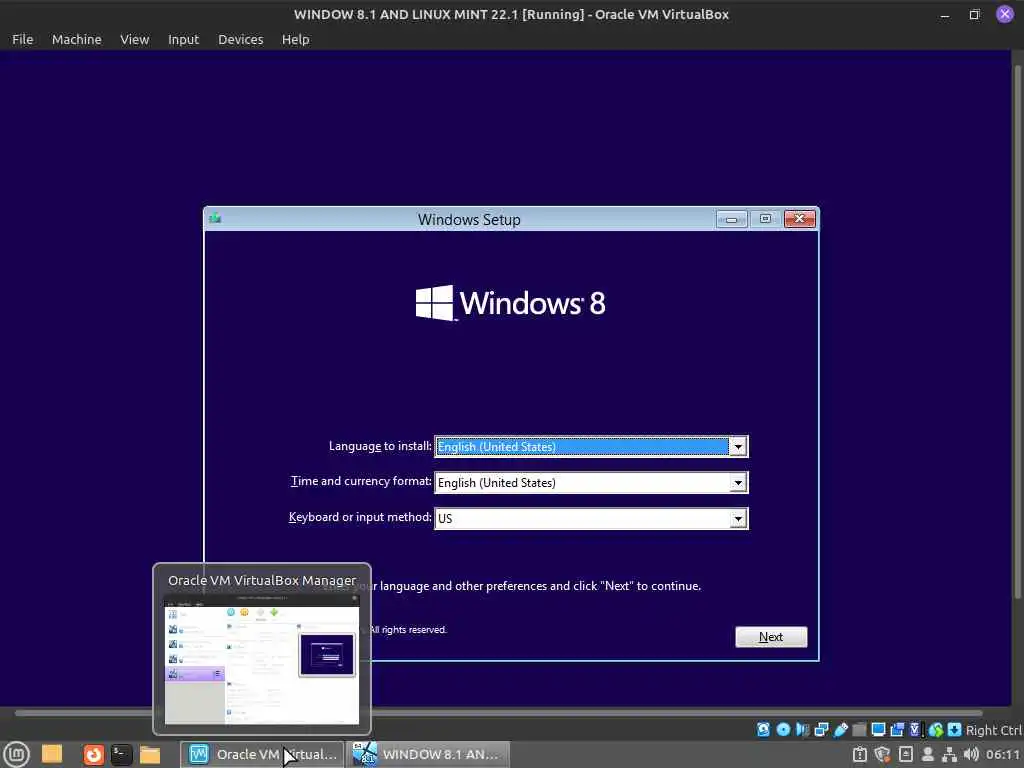Click the mouse integration status icon

click(x=936, y=729)
